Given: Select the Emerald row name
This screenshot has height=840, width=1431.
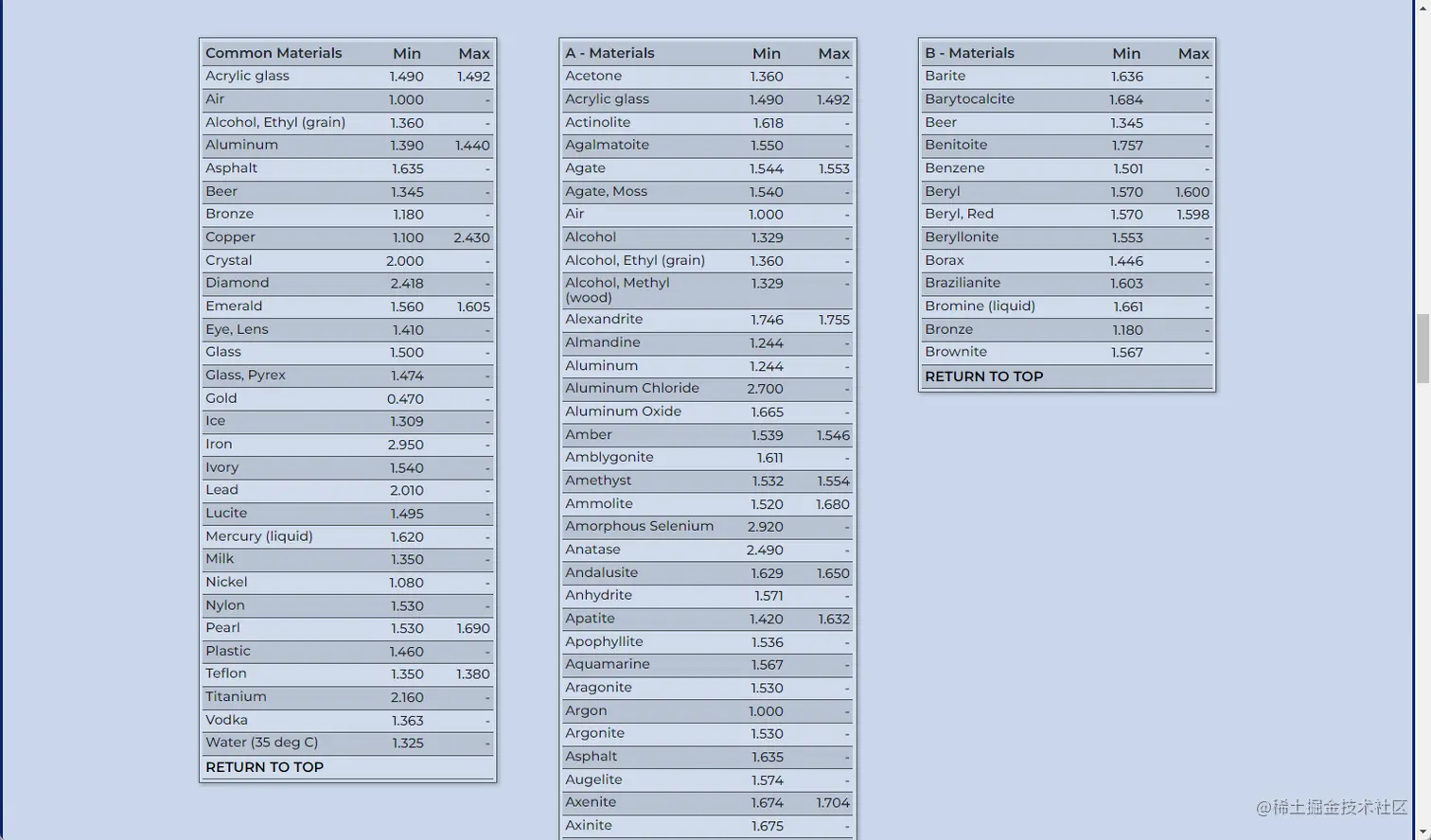Looking at the screenshot, I should click(234, 306).
